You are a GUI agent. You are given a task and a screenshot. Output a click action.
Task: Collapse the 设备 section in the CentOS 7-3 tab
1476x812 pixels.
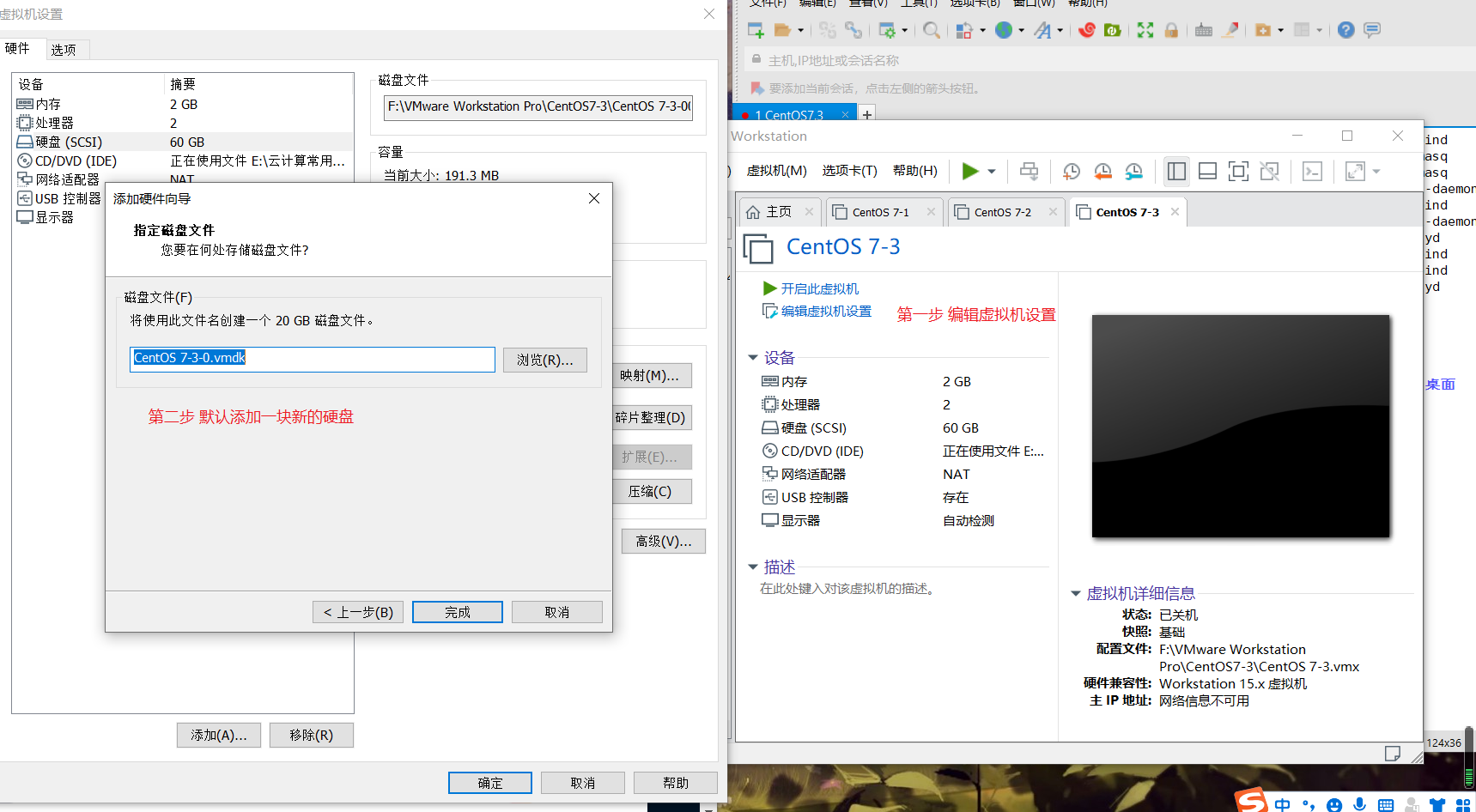tap(753, 357)
